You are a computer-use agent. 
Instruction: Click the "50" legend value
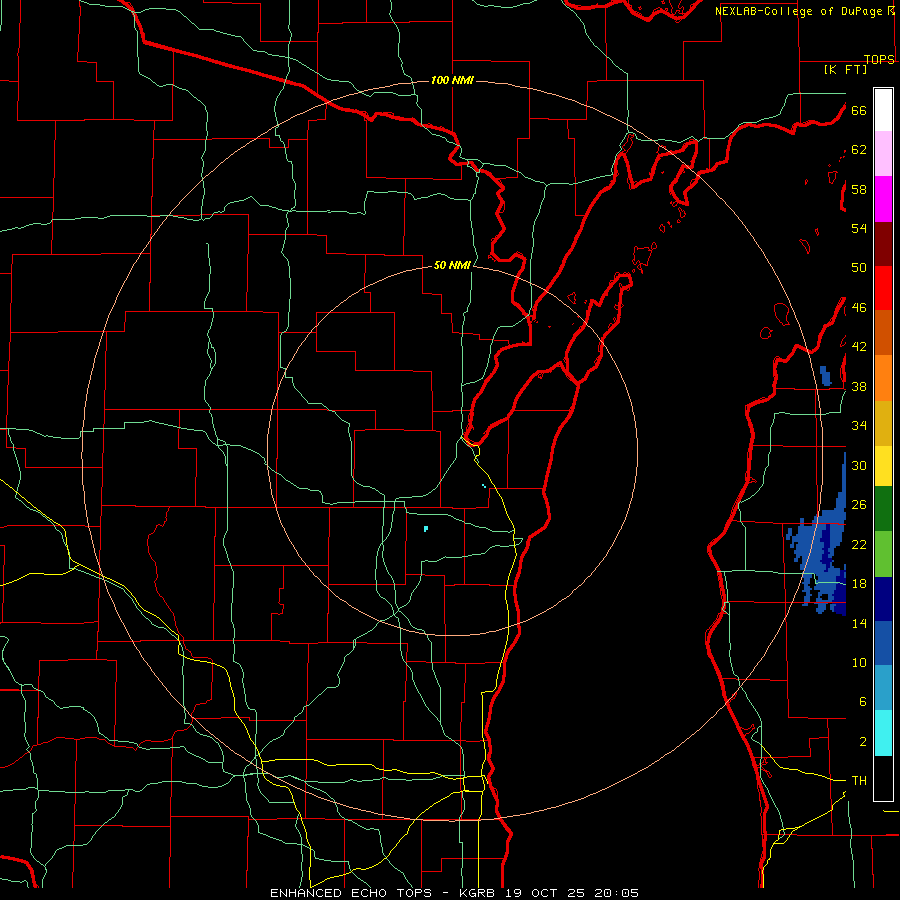point(859,267)
